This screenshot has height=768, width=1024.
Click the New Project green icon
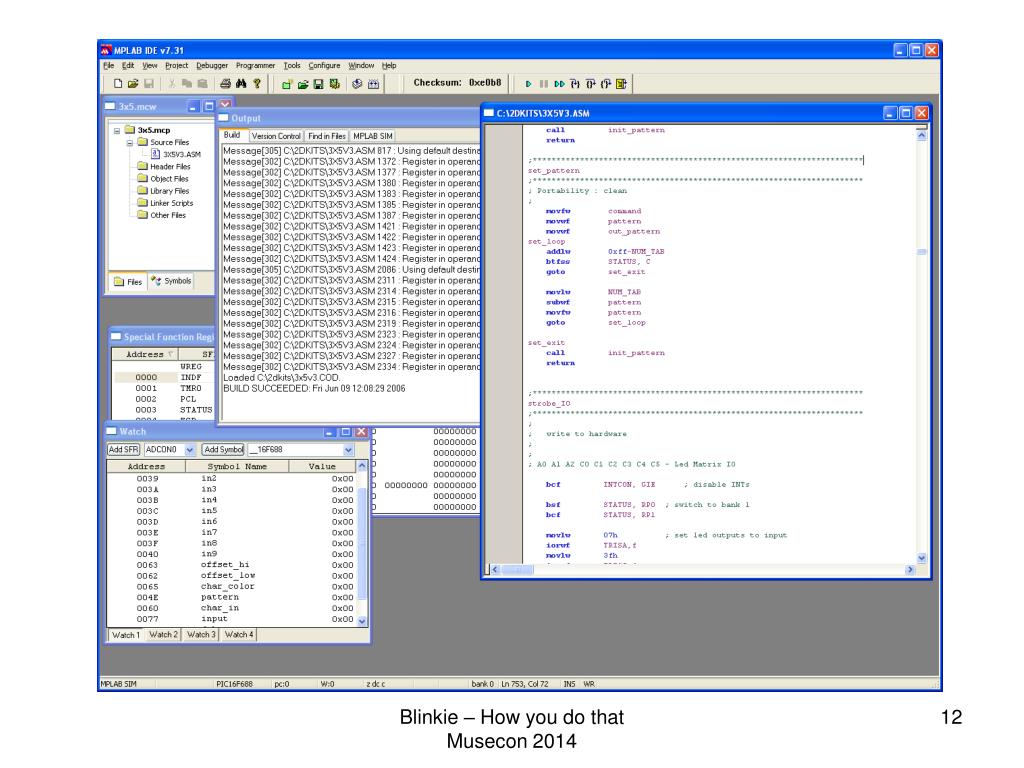(287, 84)
